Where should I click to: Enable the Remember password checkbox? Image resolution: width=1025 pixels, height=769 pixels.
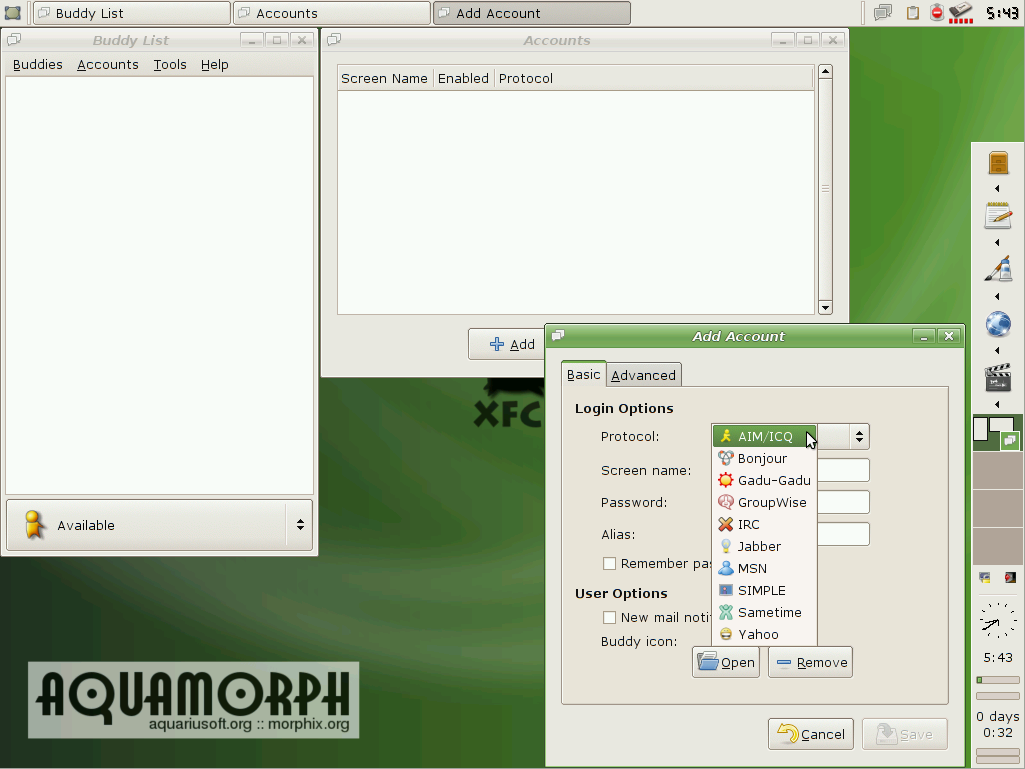click(609, 564)
